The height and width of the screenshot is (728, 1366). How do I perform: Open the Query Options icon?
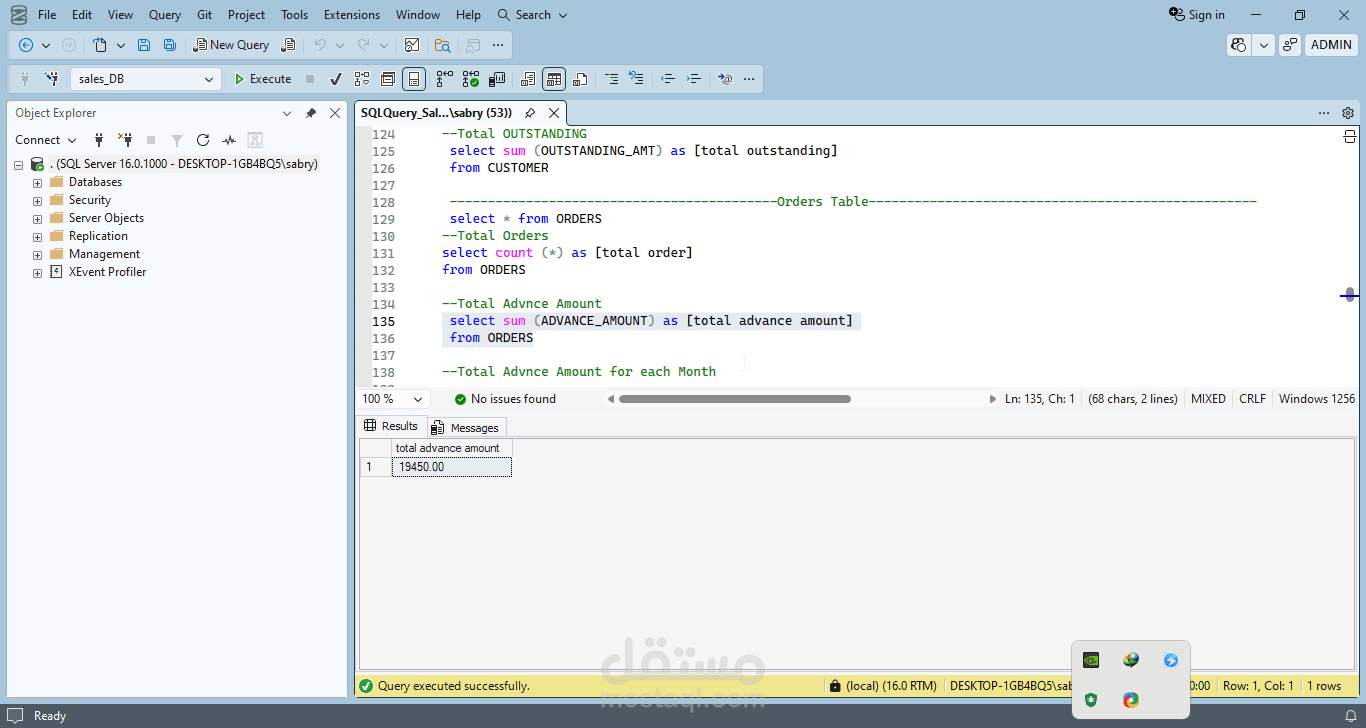pos(388,79)
